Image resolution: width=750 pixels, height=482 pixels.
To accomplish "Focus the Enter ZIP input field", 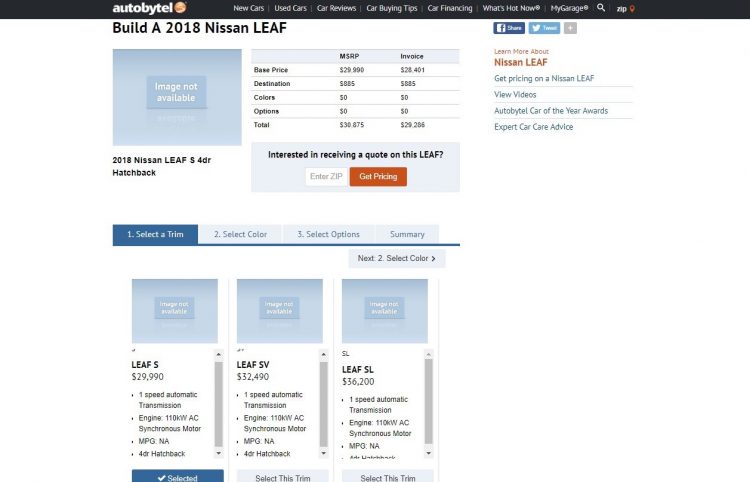I will coord(326,176).
